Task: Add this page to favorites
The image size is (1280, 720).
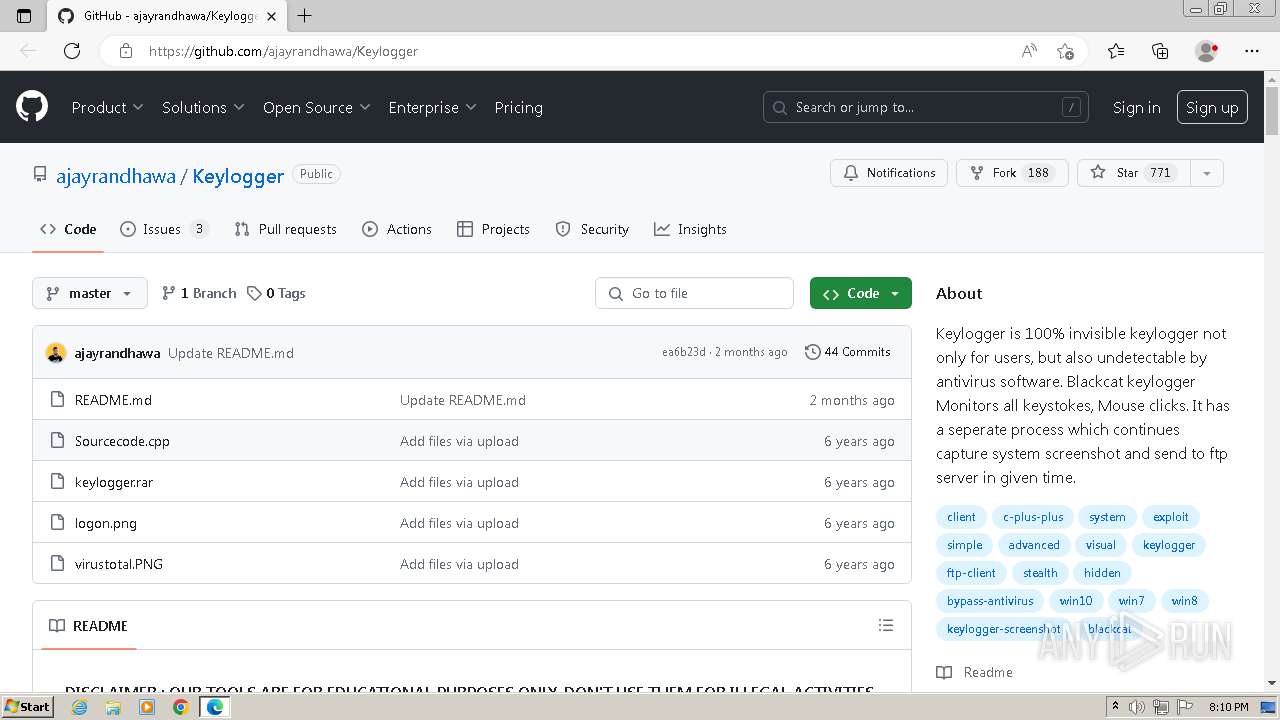Action: [1065, 51]
